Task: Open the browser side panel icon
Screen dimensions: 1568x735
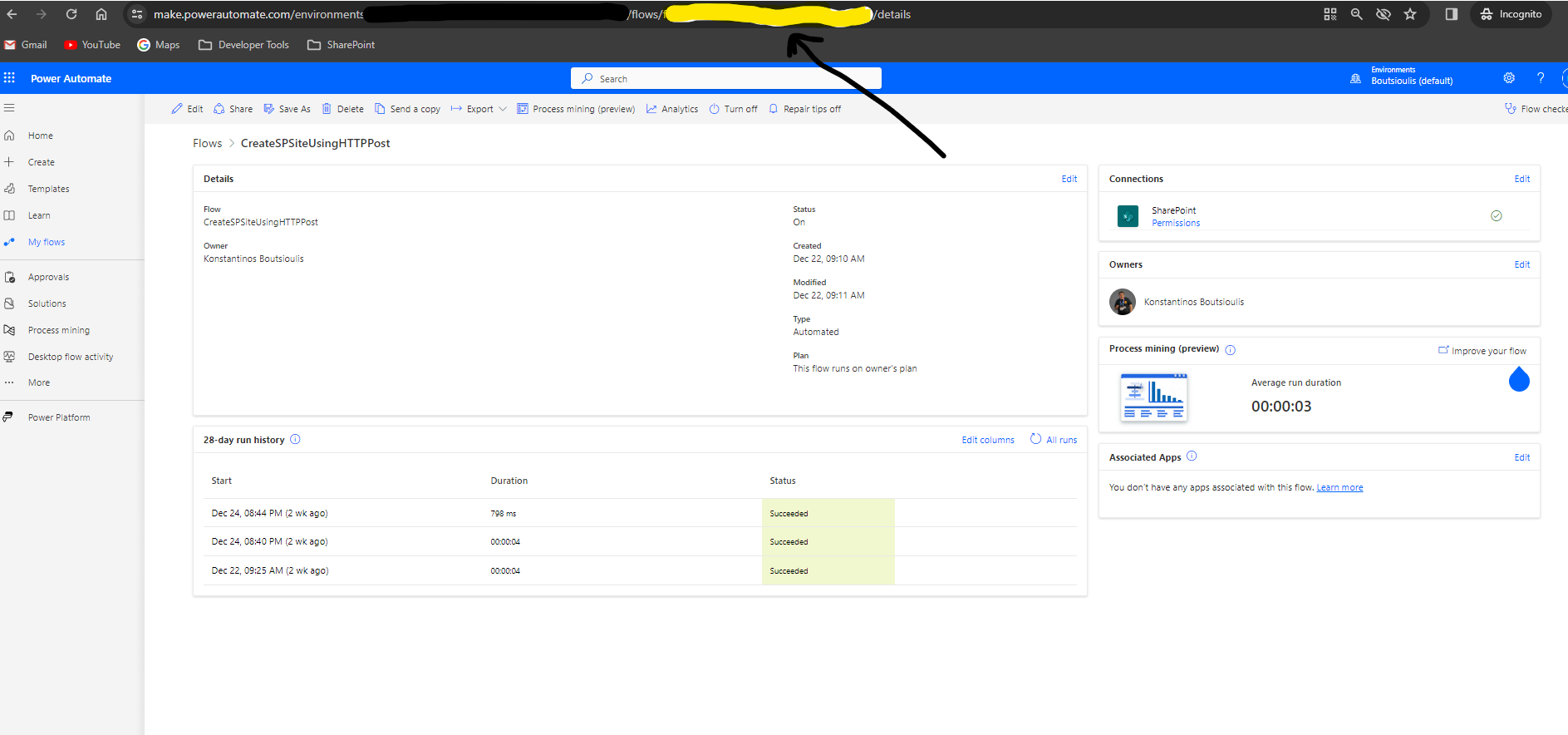Action: [1452, 14]
